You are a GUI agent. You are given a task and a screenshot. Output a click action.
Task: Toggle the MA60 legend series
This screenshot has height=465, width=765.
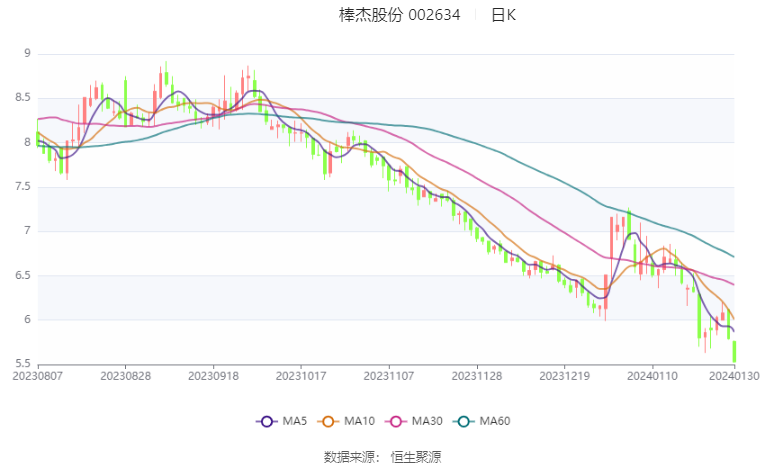click(482, 421)
